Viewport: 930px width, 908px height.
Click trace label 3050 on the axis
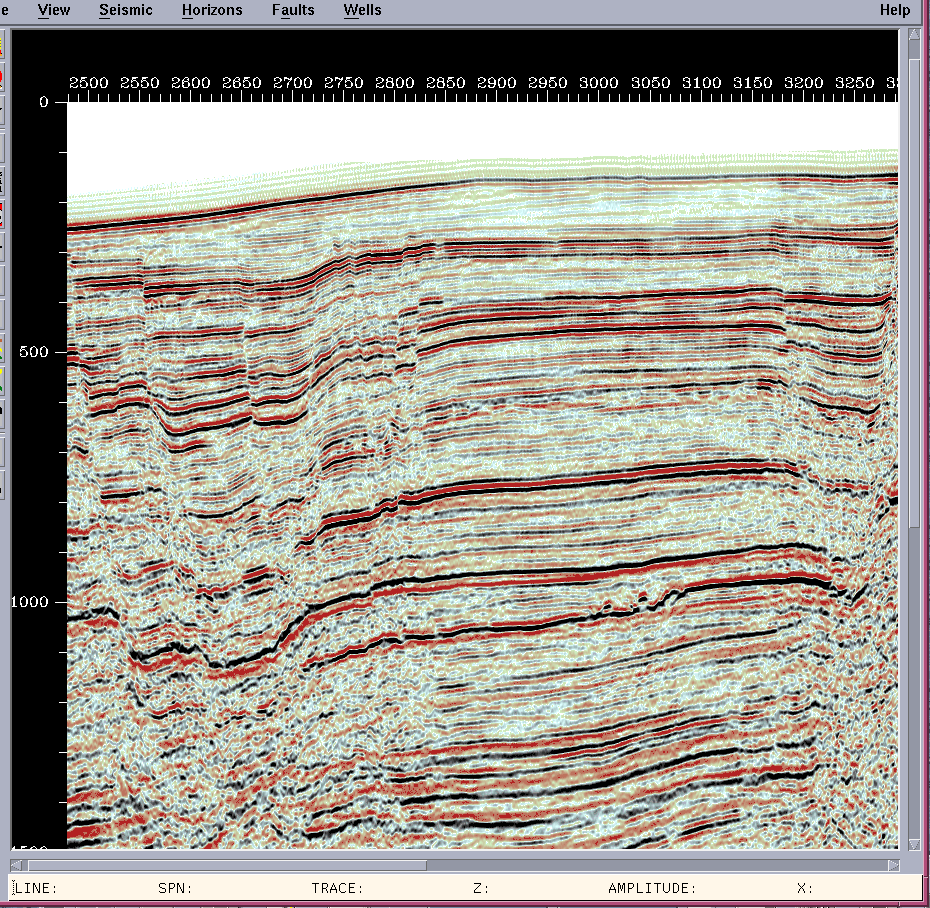coord(650,83)
